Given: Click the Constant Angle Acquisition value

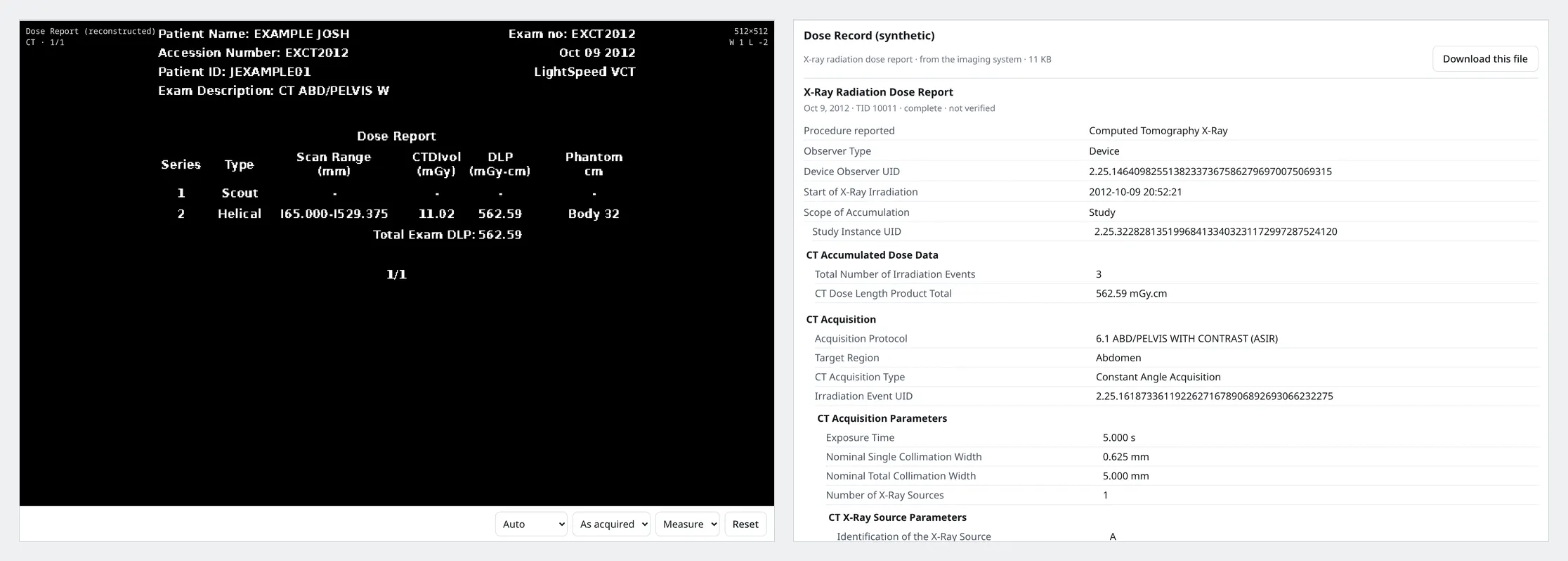Looking at the screenshot, I should pyautogui.click(x=1158, y=377).
